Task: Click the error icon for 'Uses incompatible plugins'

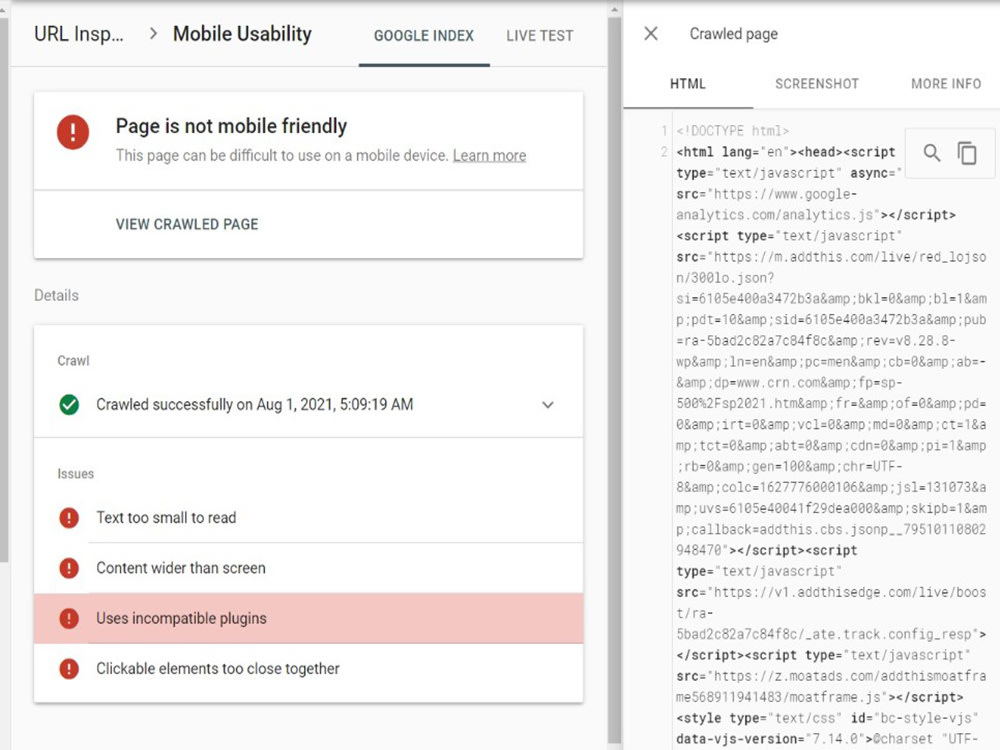Action: coord(69,619)
